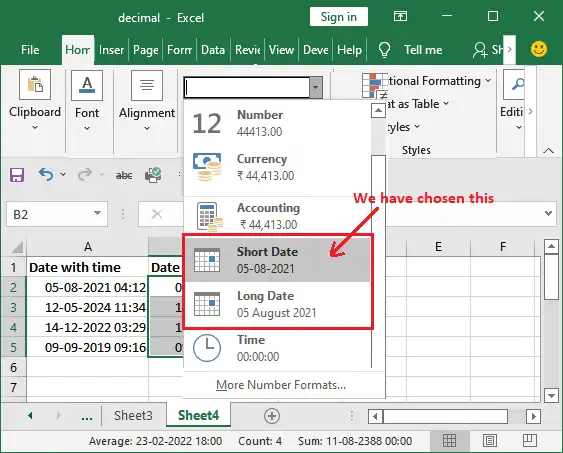Click the Tell me lightbulb icon

tap(384, 50)
